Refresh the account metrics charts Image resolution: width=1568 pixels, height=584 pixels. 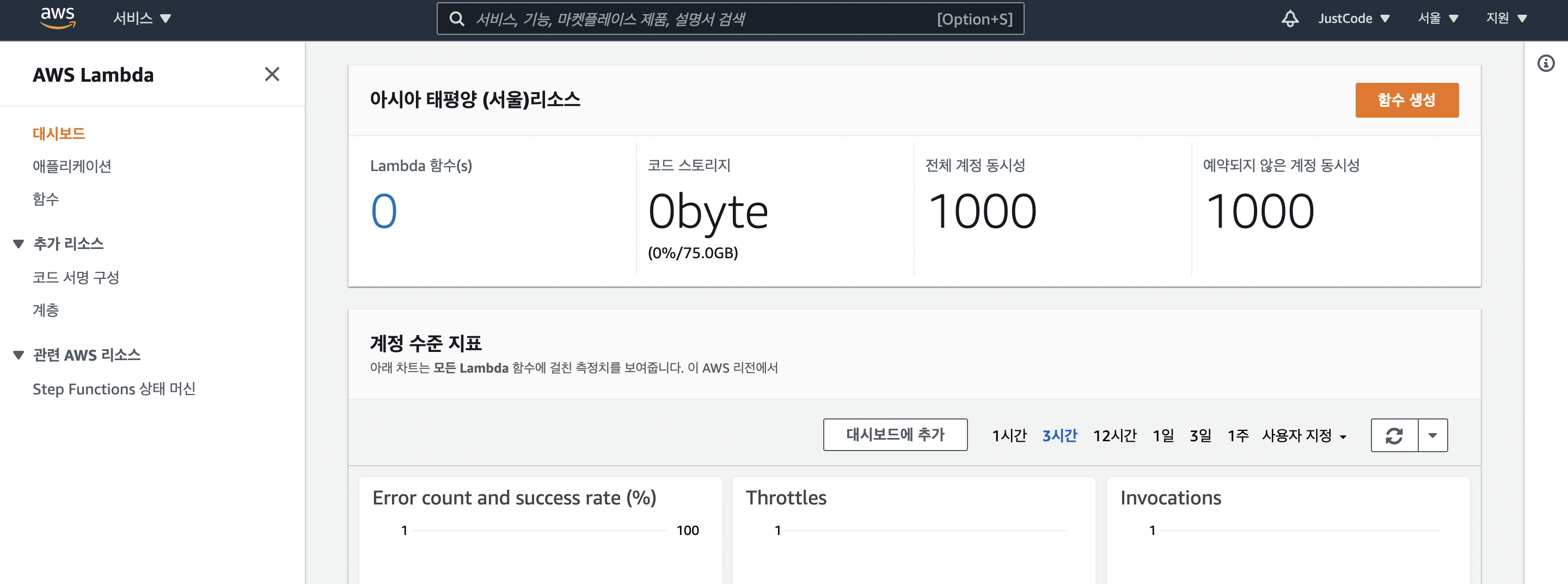(1394, 435)
